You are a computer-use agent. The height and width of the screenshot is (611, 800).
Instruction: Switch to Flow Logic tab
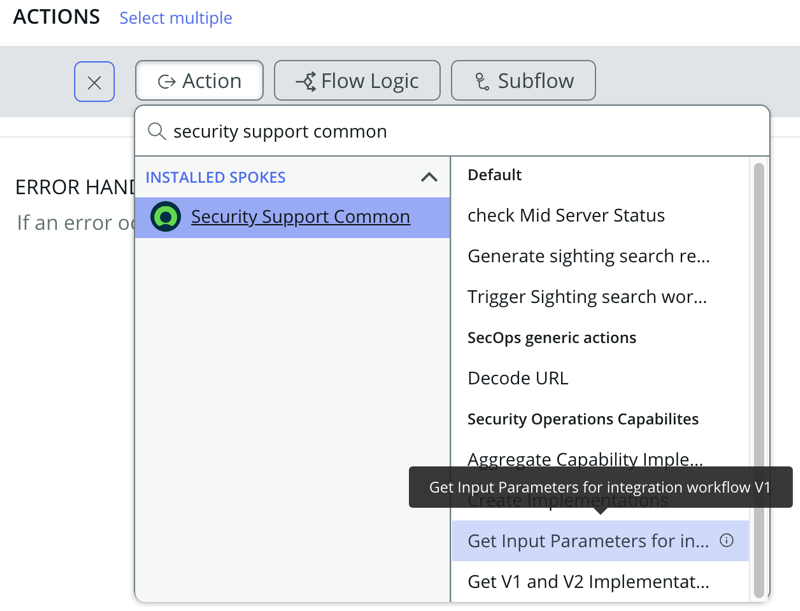point(357,81)
